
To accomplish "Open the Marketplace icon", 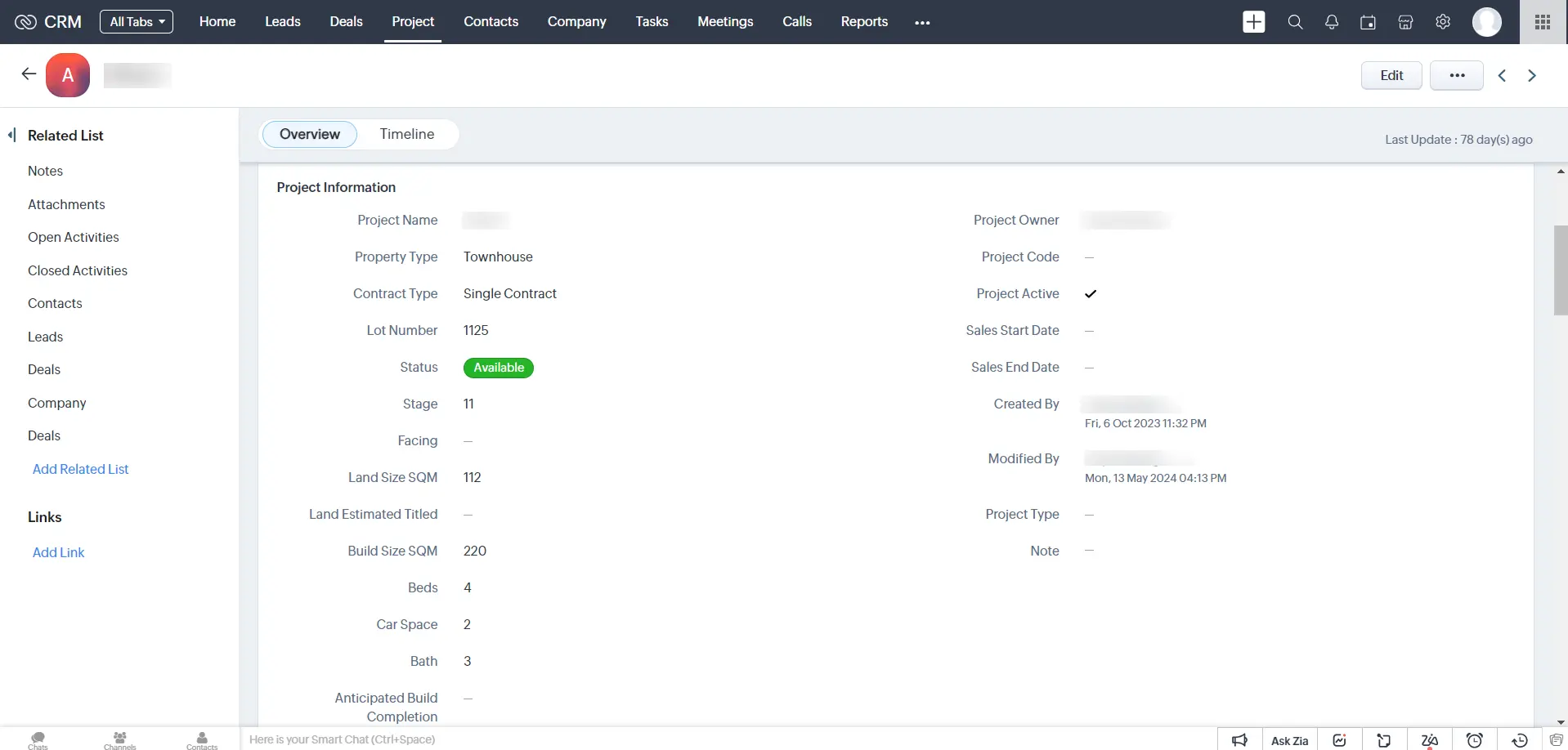I will click(1405, 22).
